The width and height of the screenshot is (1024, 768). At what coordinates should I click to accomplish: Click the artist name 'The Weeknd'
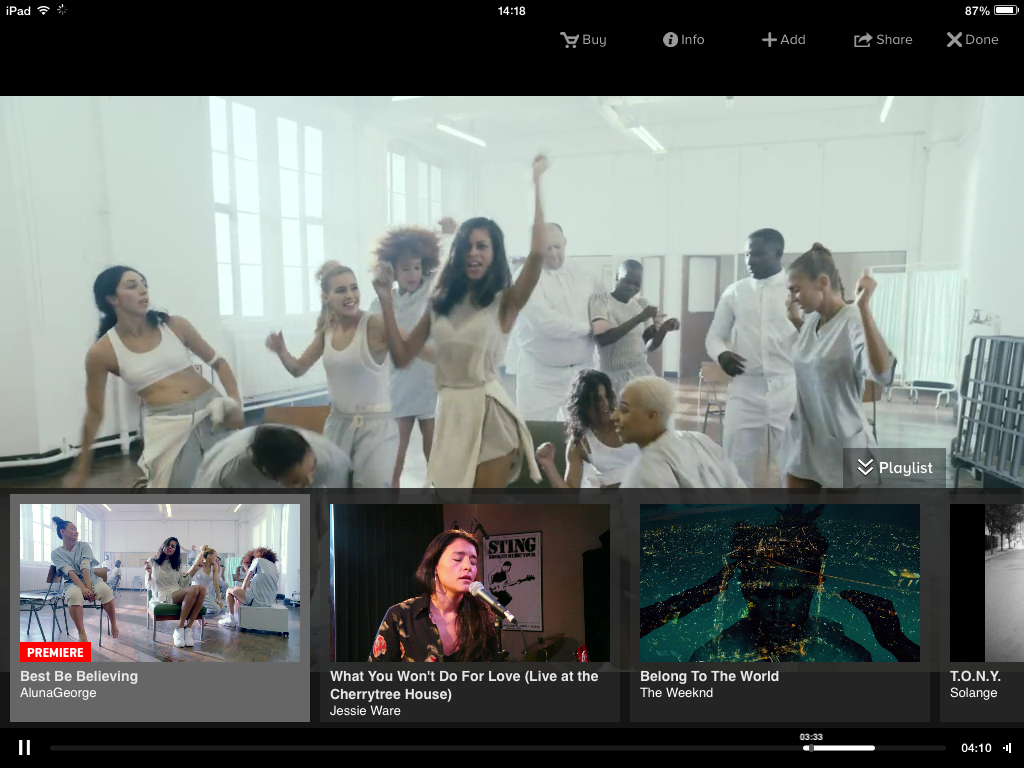pos(677,693)
